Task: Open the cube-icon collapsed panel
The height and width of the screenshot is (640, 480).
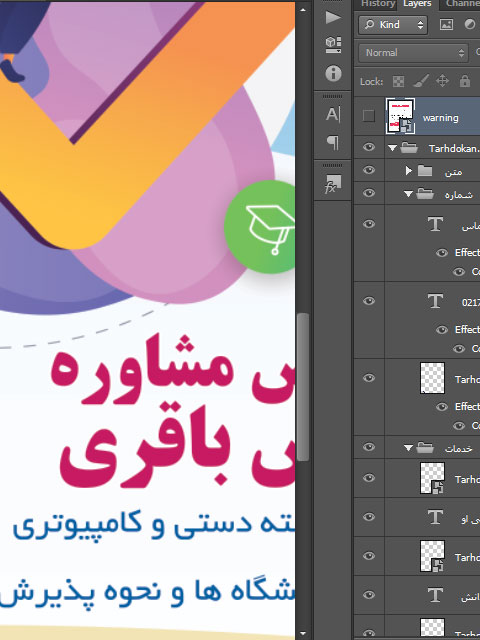Action: click(333, 44)
